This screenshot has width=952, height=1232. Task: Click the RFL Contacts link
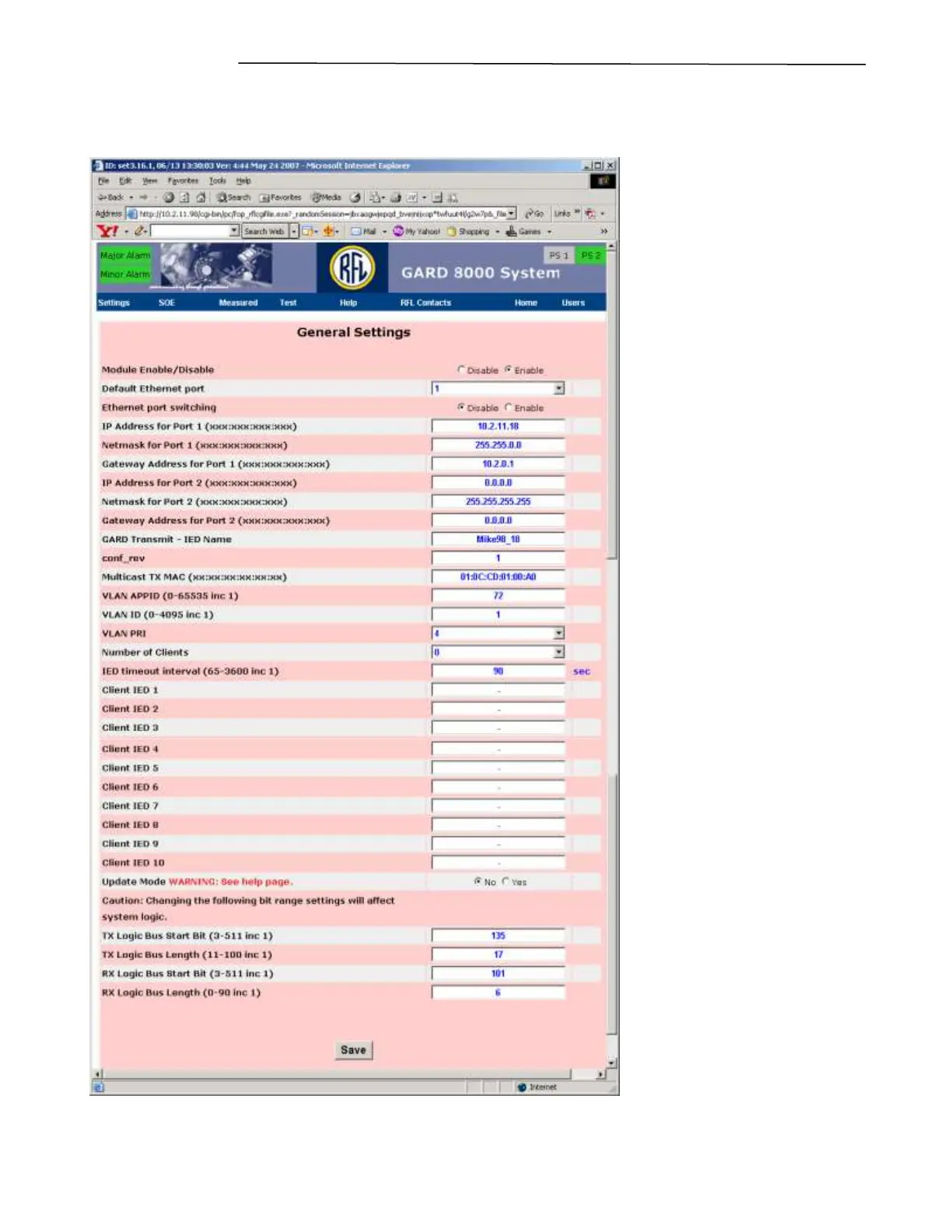tap(425, 303)
